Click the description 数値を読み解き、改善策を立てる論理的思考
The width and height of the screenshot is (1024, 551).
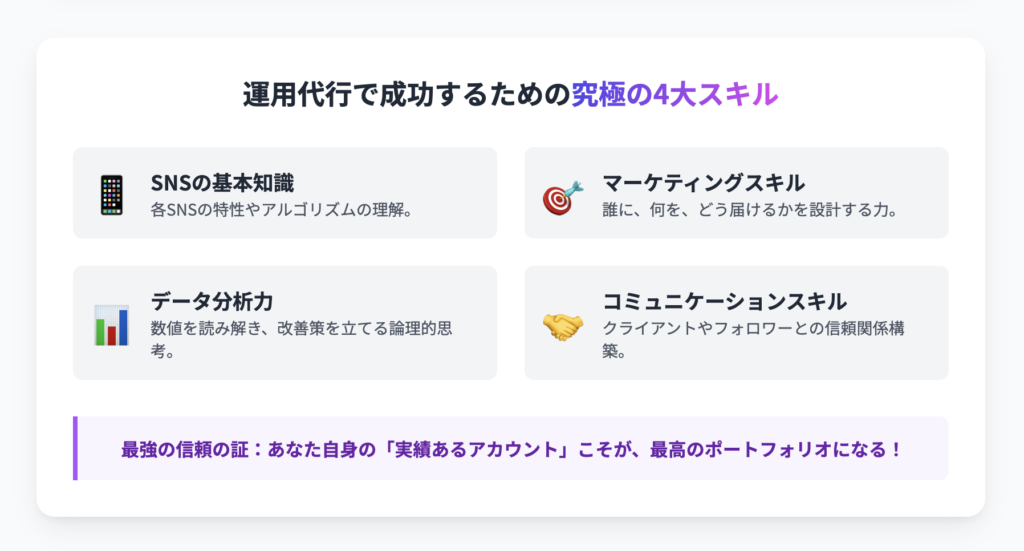coord(301,339)
